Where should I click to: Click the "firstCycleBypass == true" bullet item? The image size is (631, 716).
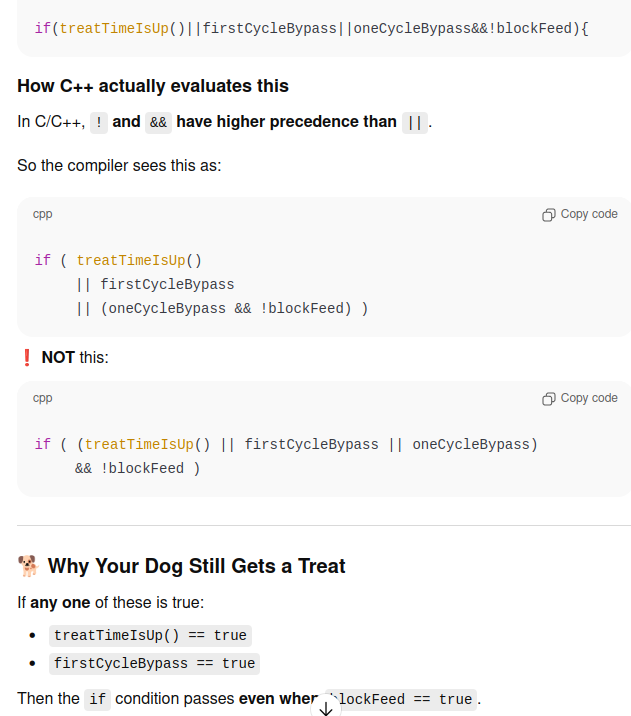tap(154, 663)
